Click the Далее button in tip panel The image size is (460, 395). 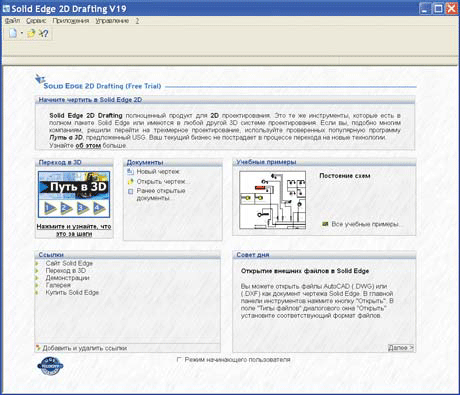coord(401,348)
